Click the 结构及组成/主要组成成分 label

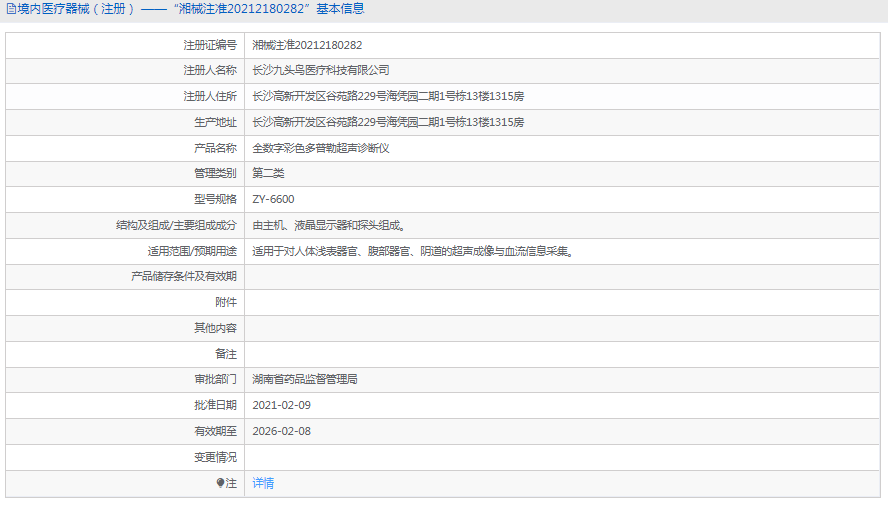(176, 226)
